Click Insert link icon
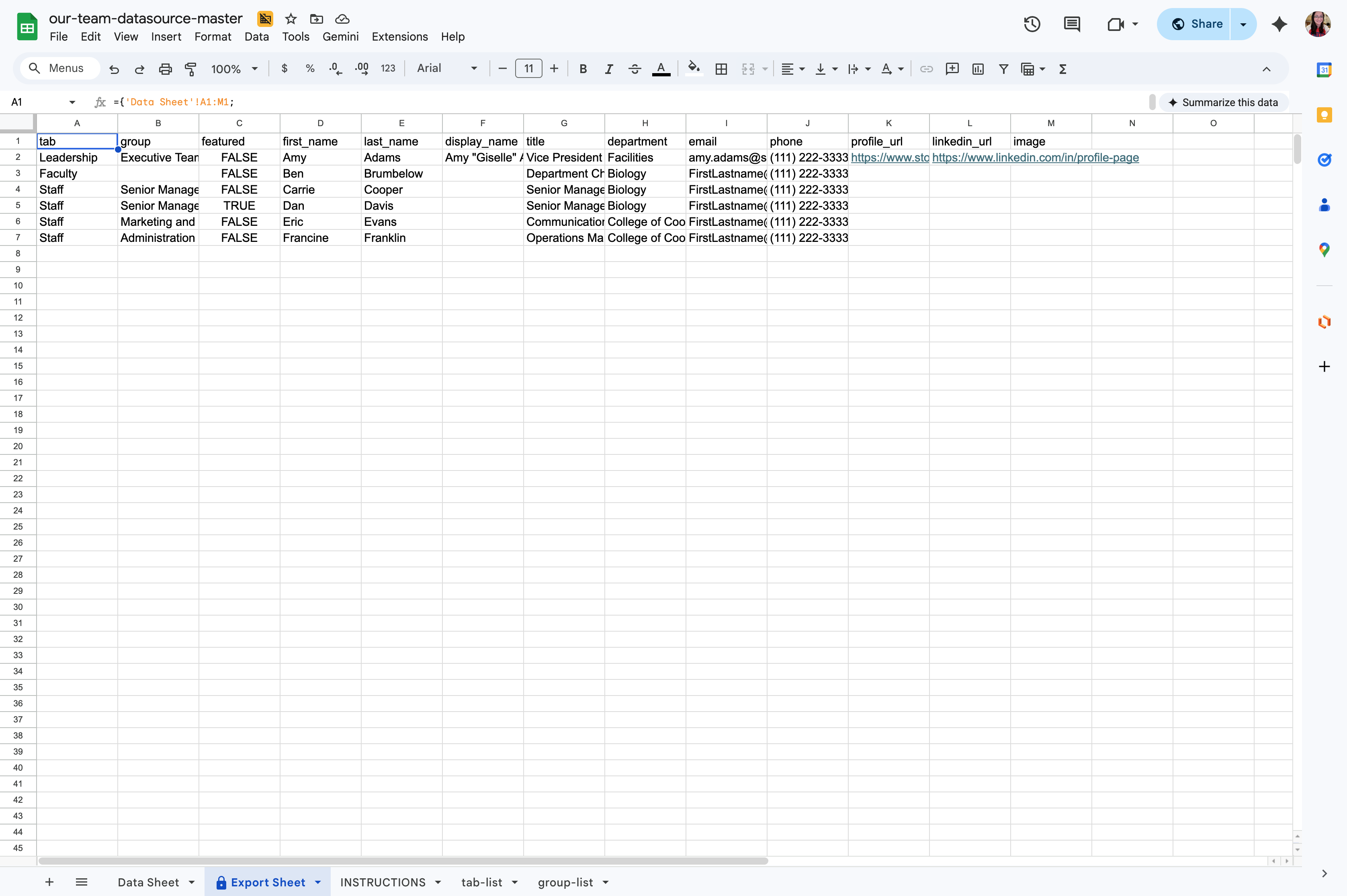 click(926, 69)
